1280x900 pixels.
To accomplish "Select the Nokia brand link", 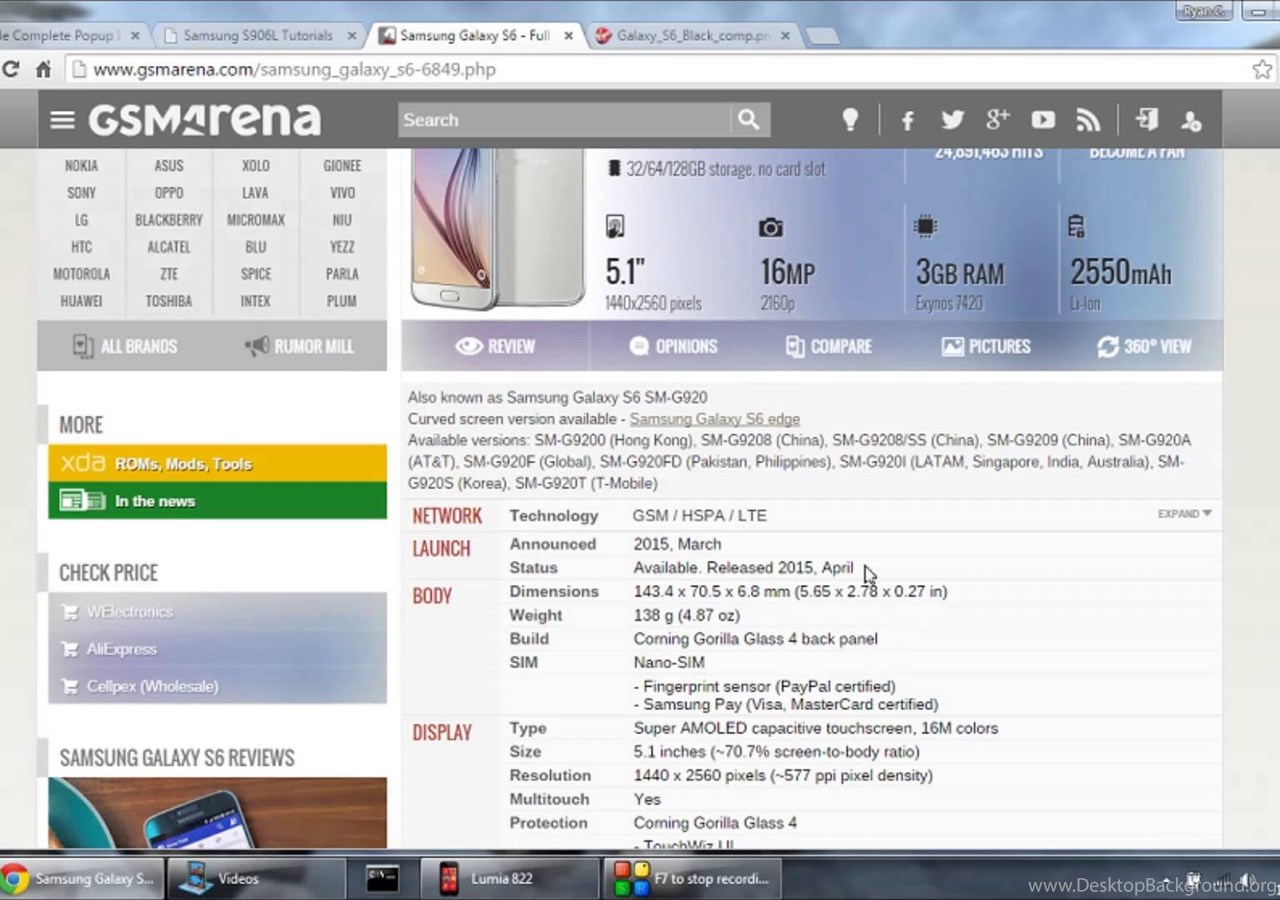I will click(x=82, y=166).
